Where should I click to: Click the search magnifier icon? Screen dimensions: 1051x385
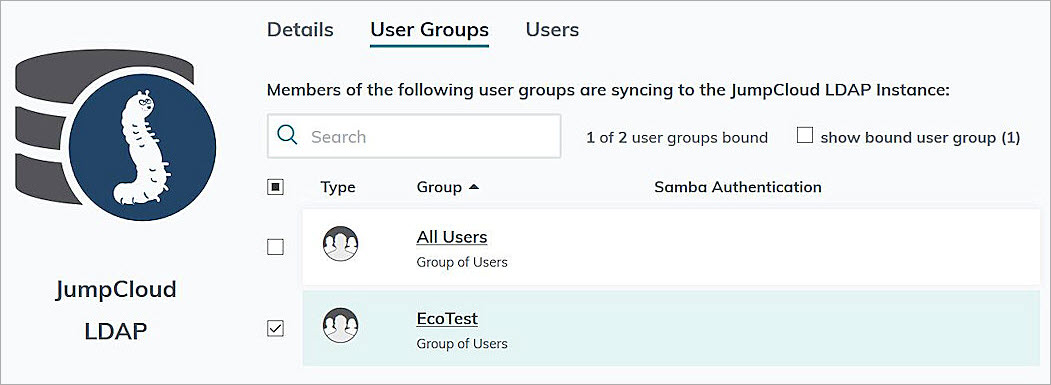pyautogui.click(x=287, y=136)
